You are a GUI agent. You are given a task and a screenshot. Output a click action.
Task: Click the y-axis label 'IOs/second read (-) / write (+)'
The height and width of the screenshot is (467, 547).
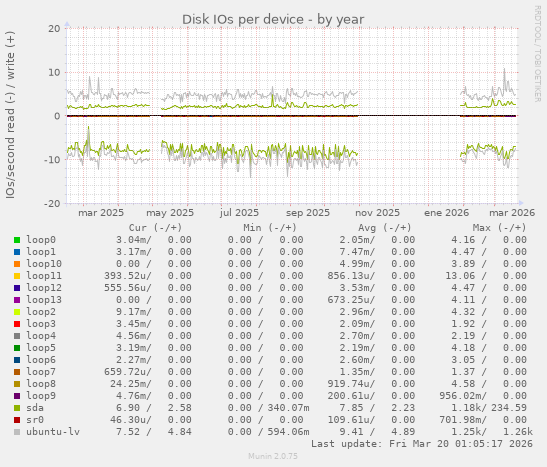10,115
